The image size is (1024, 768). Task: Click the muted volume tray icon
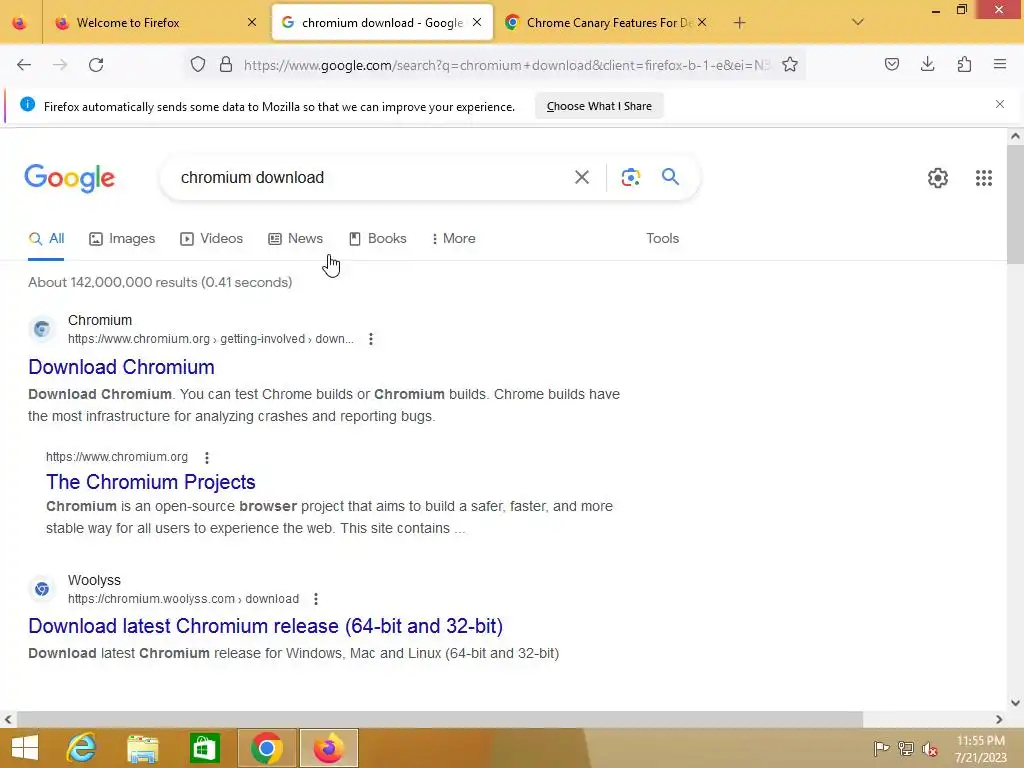tap(930, 748)
